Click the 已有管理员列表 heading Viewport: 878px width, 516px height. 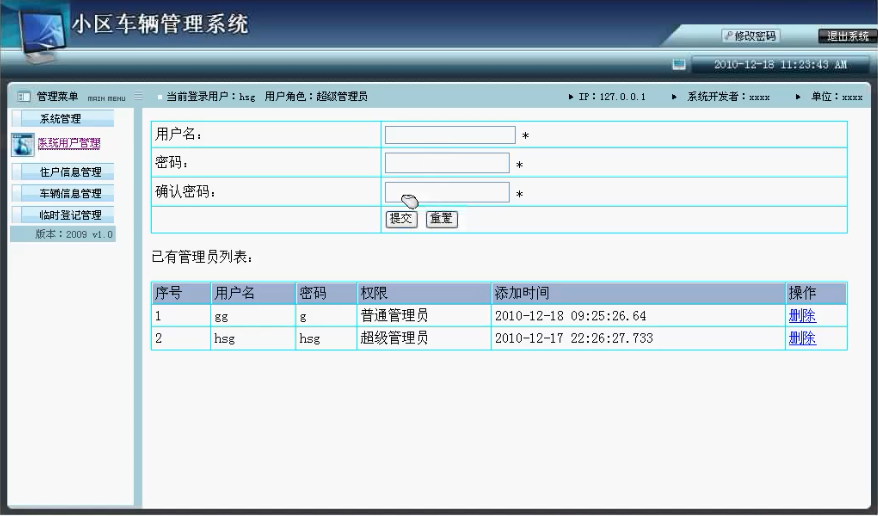(202, 257)
